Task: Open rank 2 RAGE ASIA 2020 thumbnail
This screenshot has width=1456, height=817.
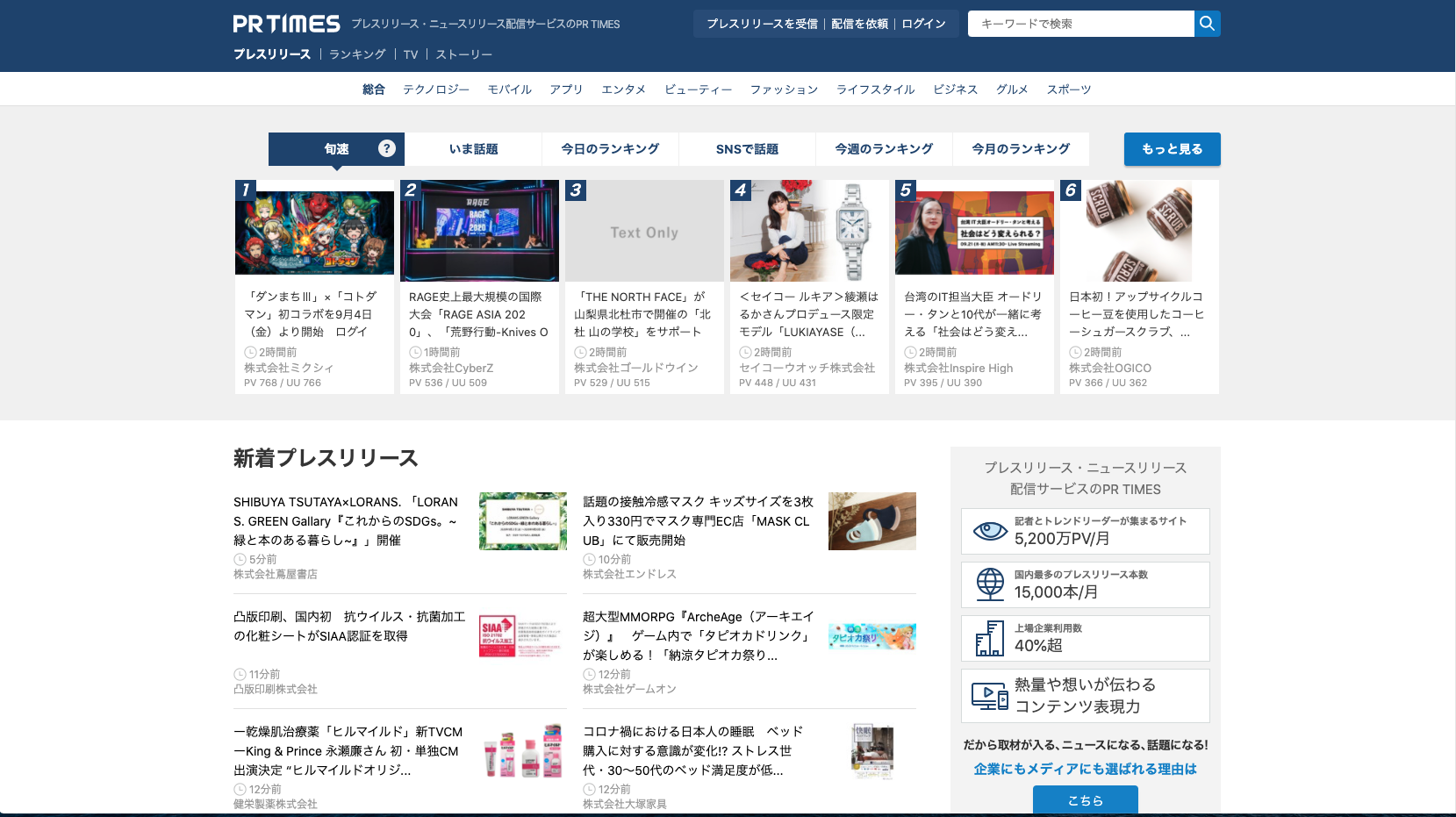Action: [x=479, y=231]
